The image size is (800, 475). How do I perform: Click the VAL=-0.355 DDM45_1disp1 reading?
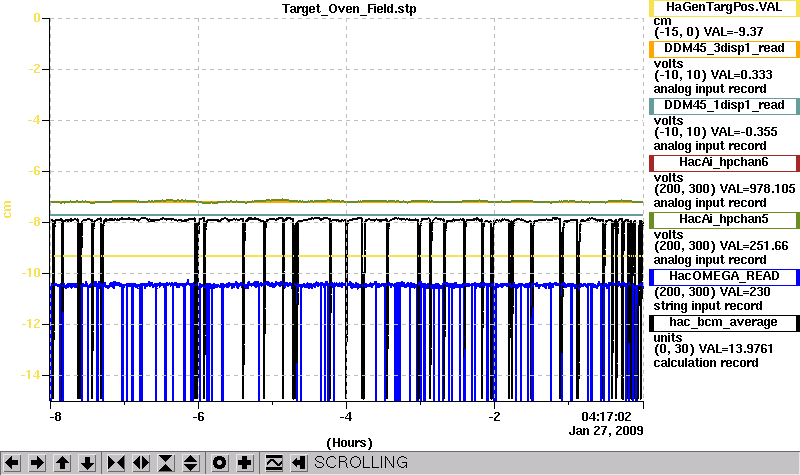744,132
